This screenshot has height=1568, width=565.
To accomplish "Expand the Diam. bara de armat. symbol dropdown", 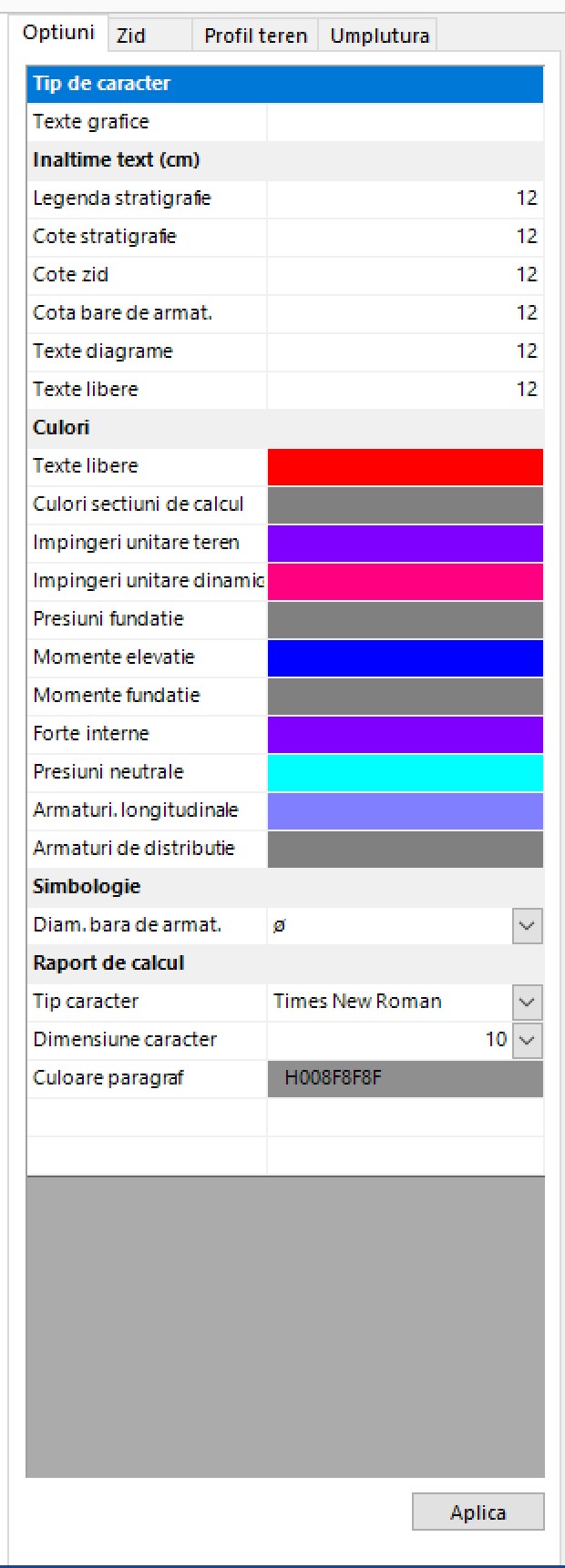I will click(x=528, y=925).
